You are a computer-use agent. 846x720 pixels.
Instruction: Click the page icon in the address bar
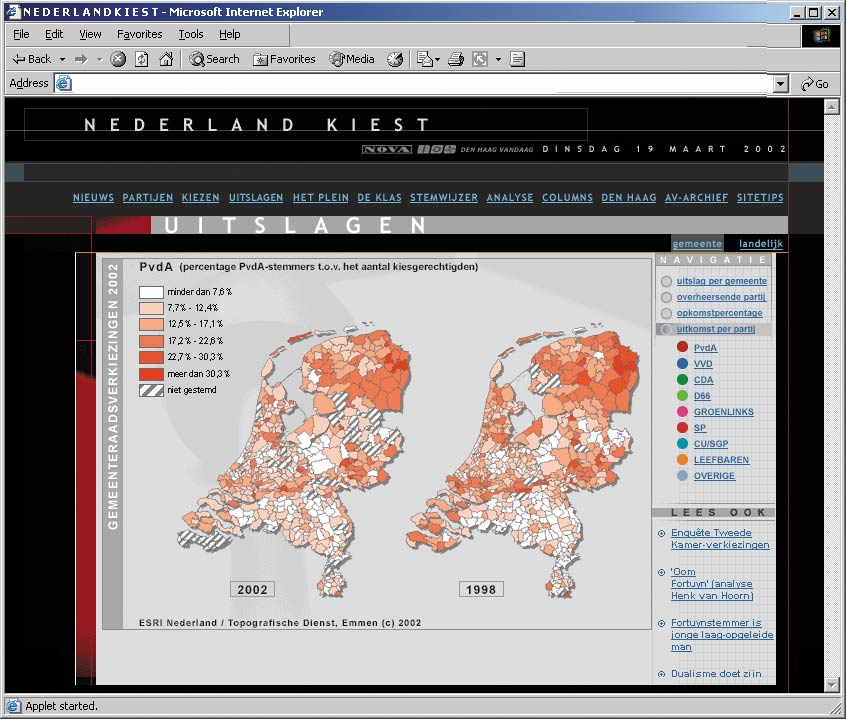click(x=64, y=83)
